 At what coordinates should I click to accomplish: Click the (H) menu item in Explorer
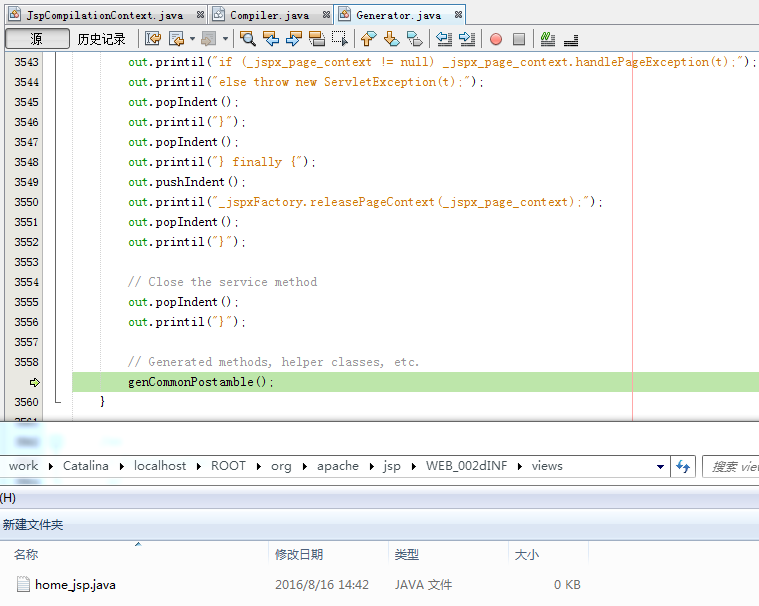tap(8, 498)
